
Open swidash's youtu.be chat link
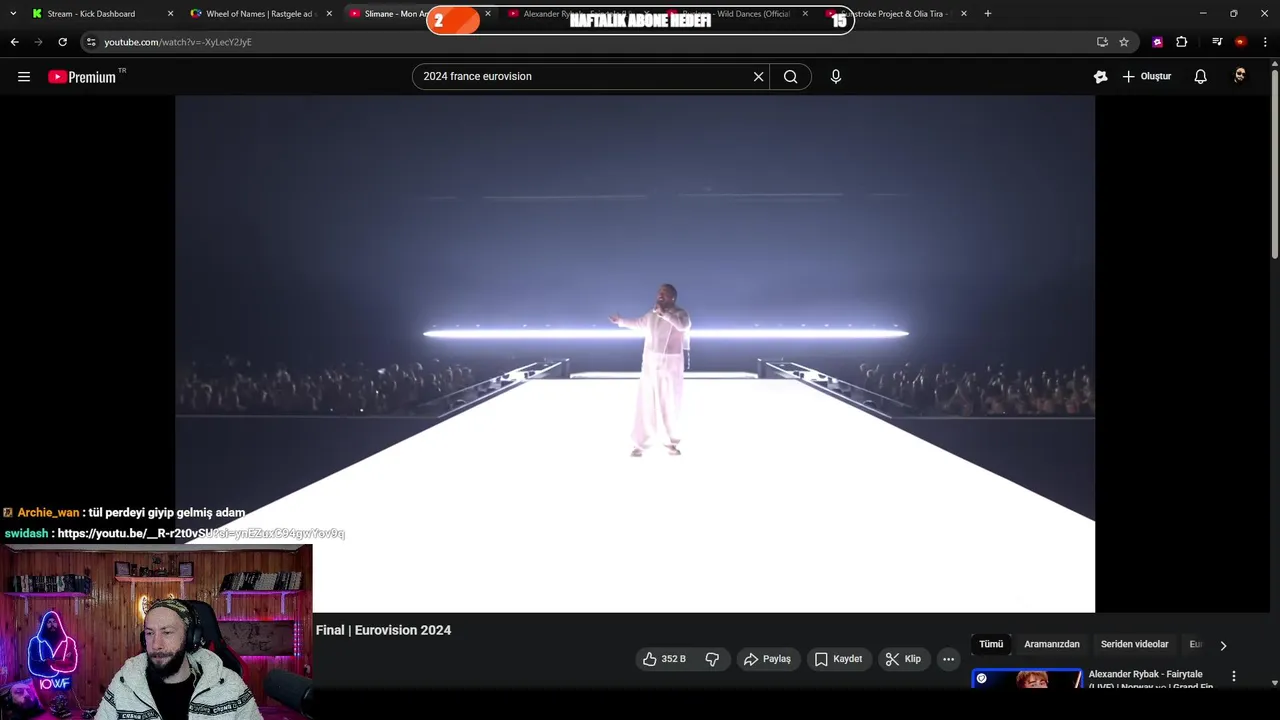coord(201,534)
